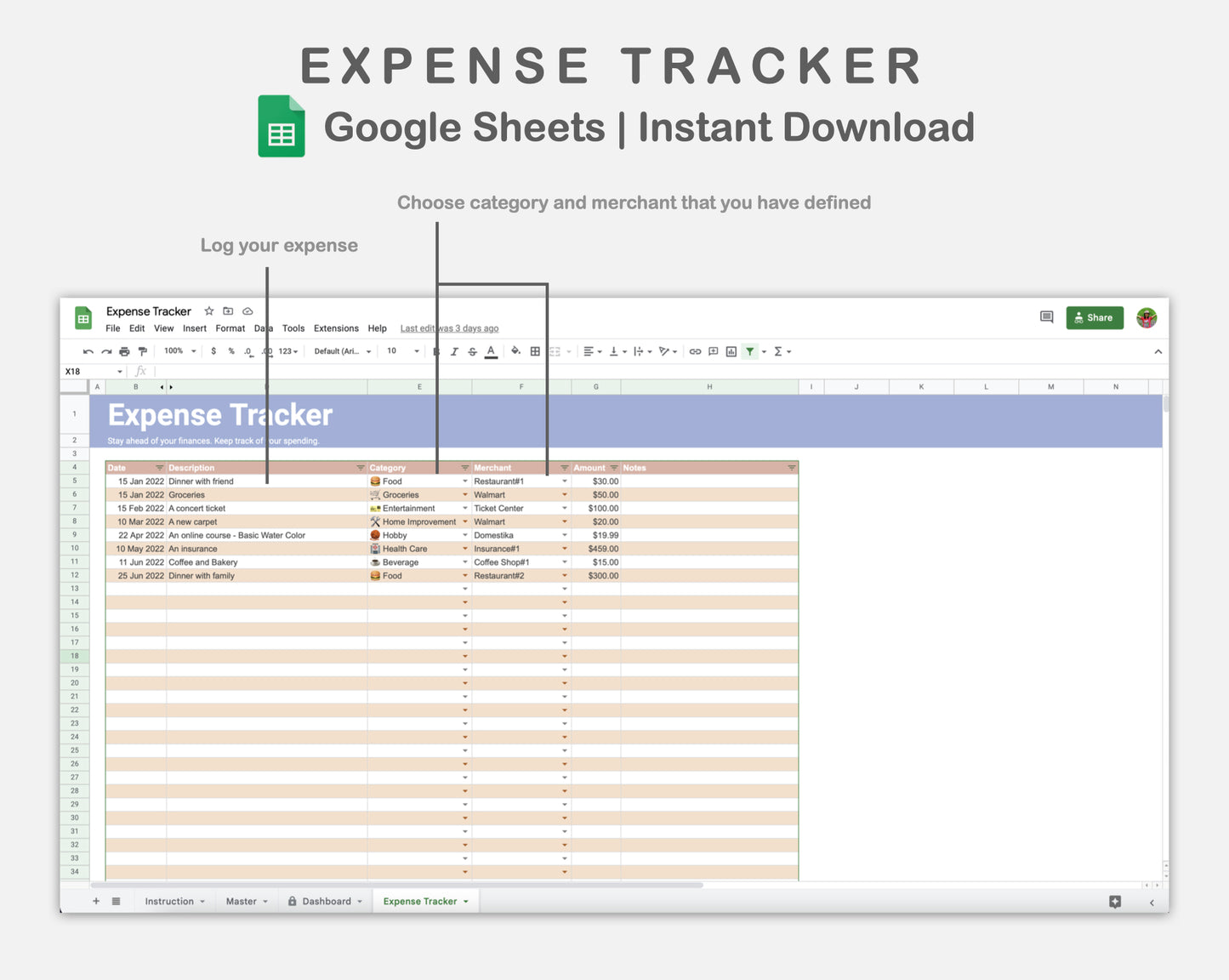Toggle the filter button in toolbar

749,351
